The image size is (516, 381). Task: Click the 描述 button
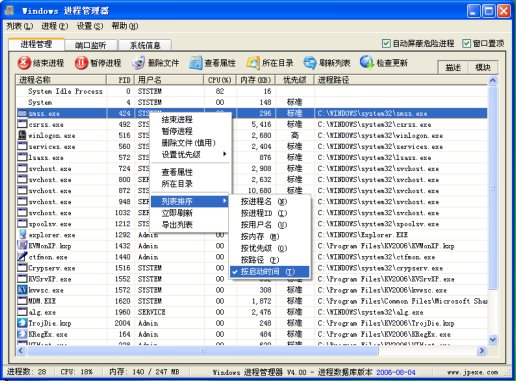pos(453,67)
